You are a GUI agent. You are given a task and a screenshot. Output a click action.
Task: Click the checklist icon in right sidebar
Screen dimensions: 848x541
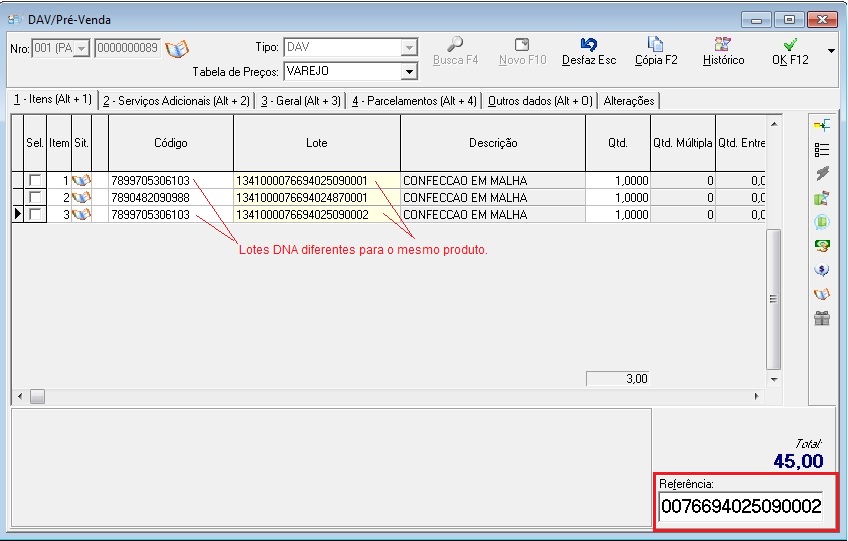point(822,150)
